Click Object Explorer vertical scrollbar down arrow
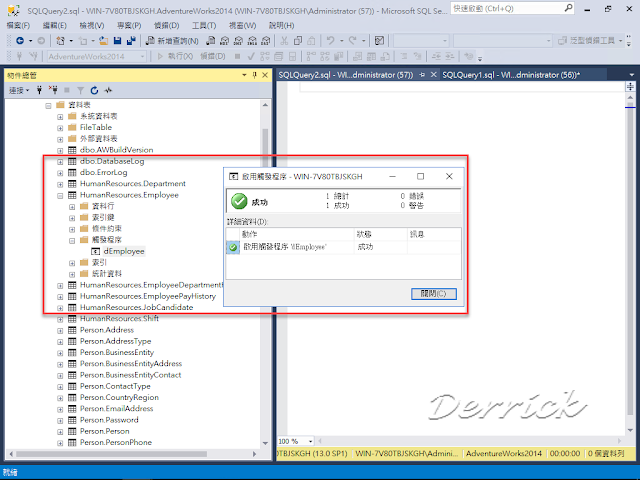 point(265,443)
